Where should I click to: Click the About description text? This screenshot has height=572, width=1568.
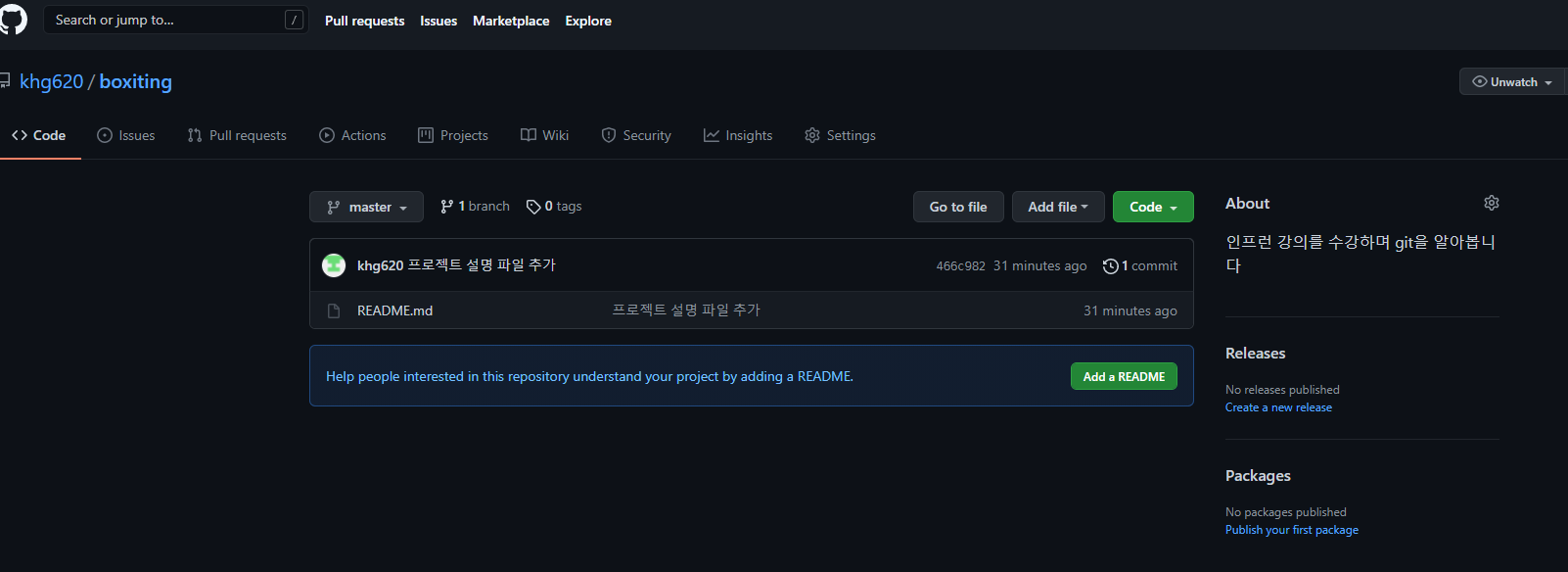(1360, 254)
